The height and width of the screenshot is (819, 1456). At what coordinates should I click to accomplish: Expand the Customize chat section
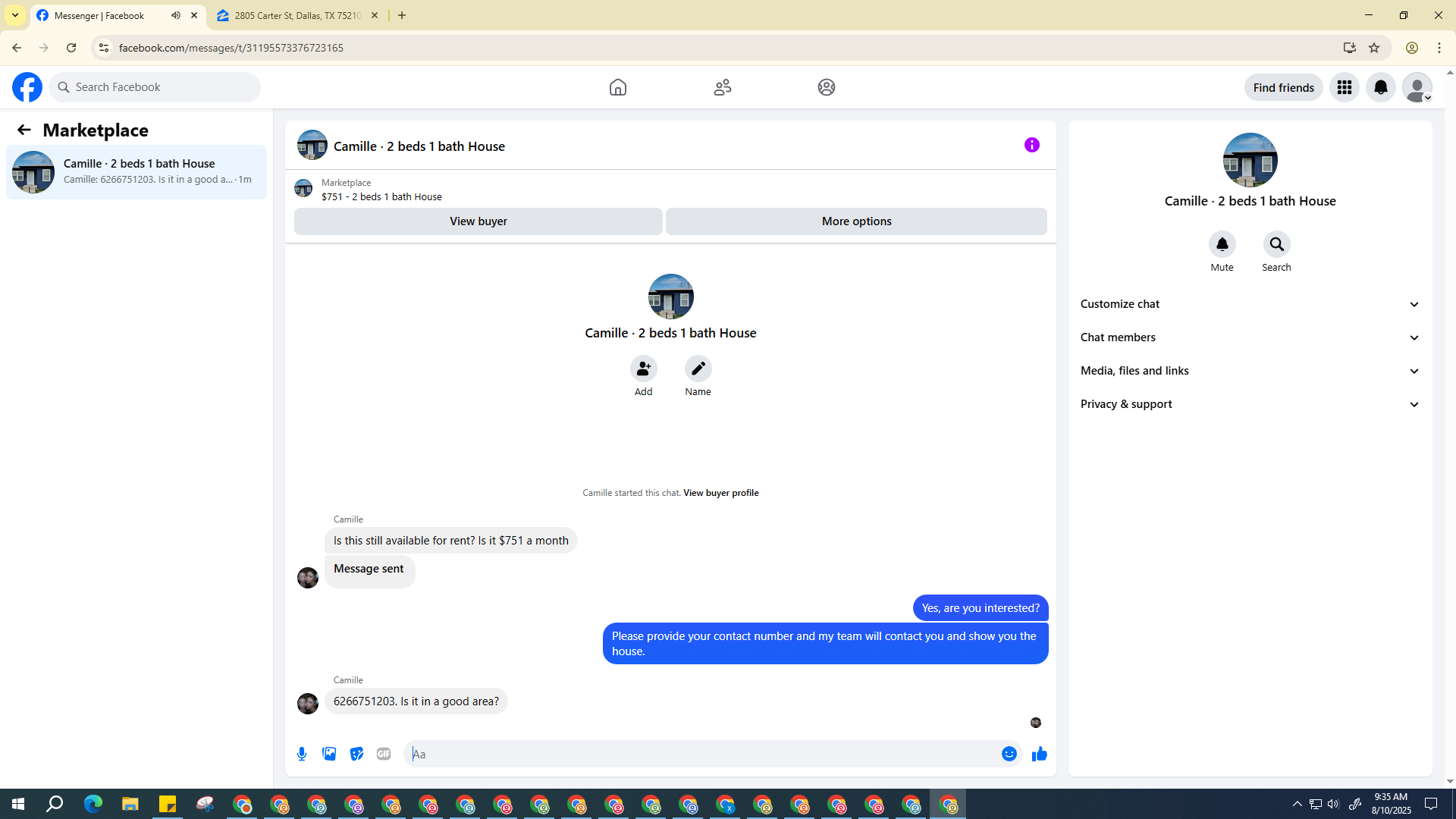click(x=1250, y=304)
